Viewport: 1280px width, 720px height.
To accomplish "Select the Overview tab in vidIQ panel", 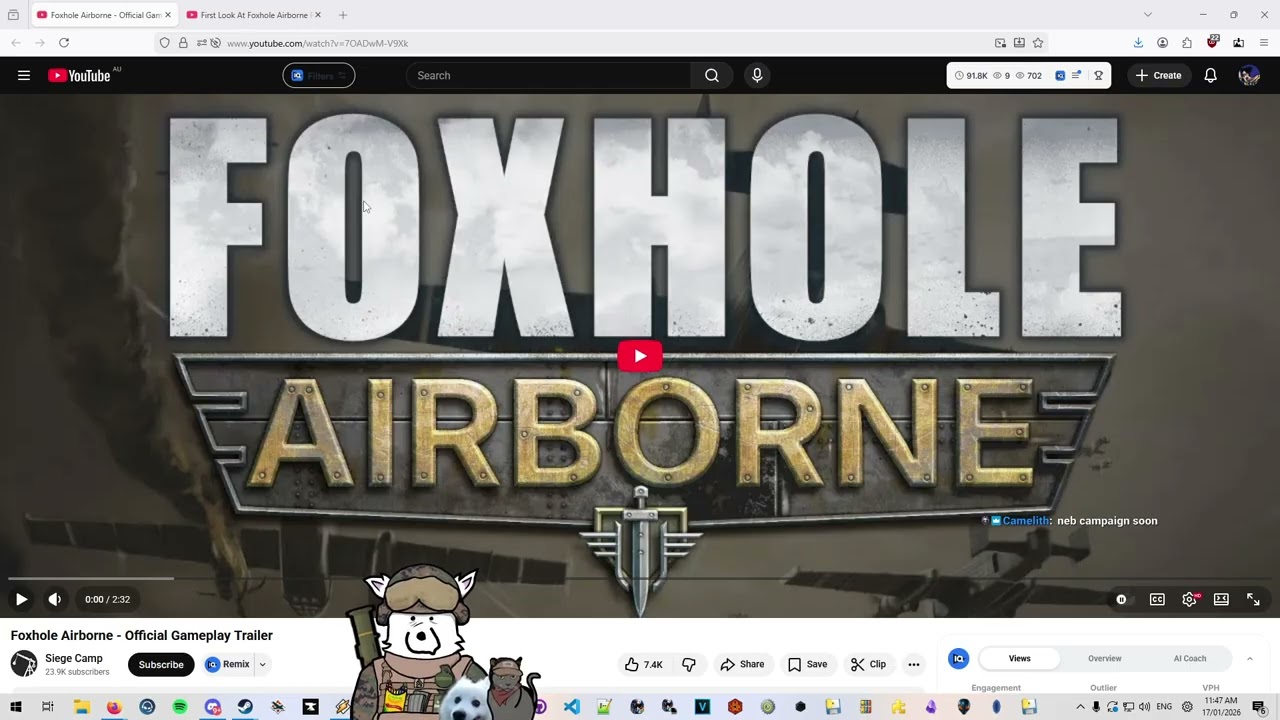I will [x=1105, y=658].
